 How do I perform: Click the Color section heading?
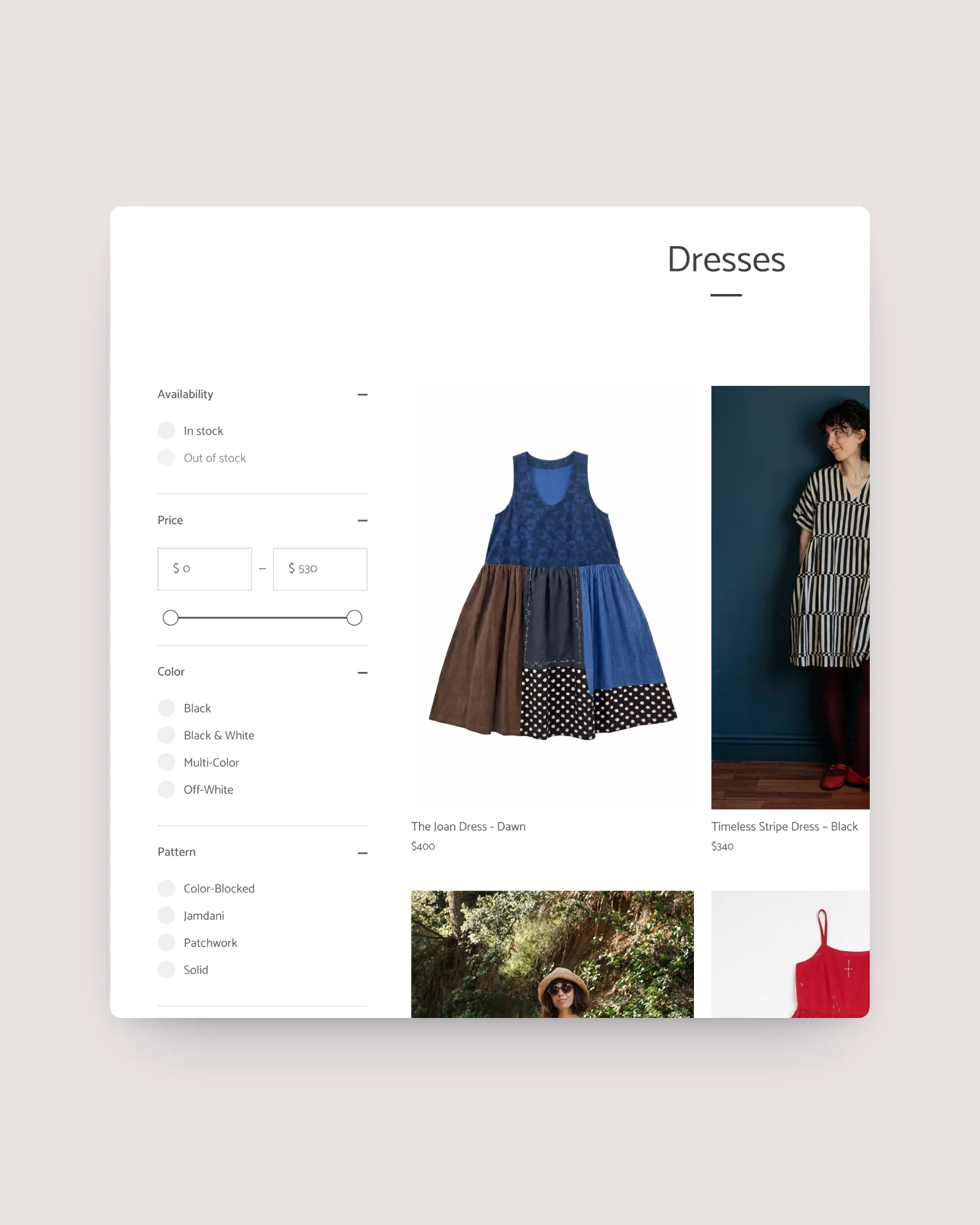[x=171, y=671]
